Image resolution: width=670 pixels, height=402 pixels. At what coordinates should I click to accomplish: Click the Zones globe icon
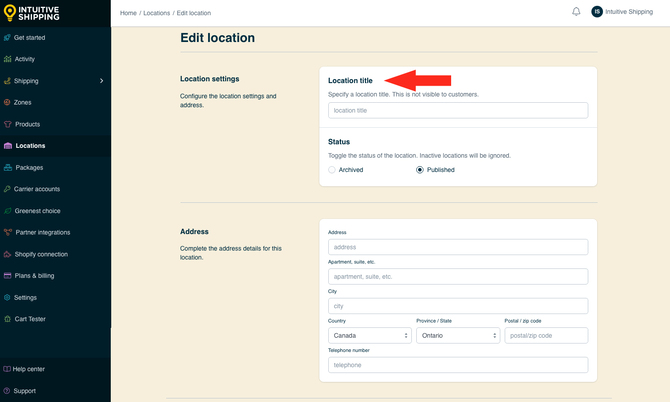coord(7,103)
